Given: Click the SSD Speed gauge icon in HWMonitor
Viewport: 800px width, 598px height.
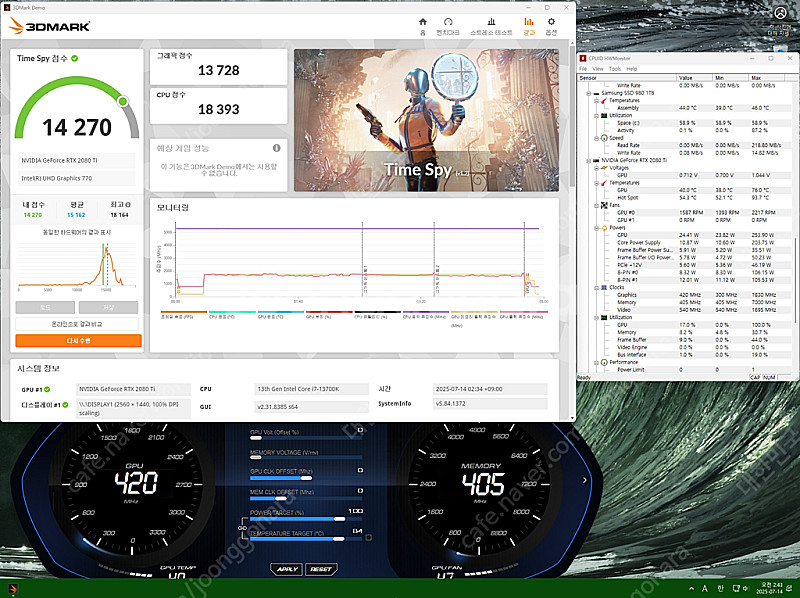Looking at the screenshot, I should (x=604, y=138).
